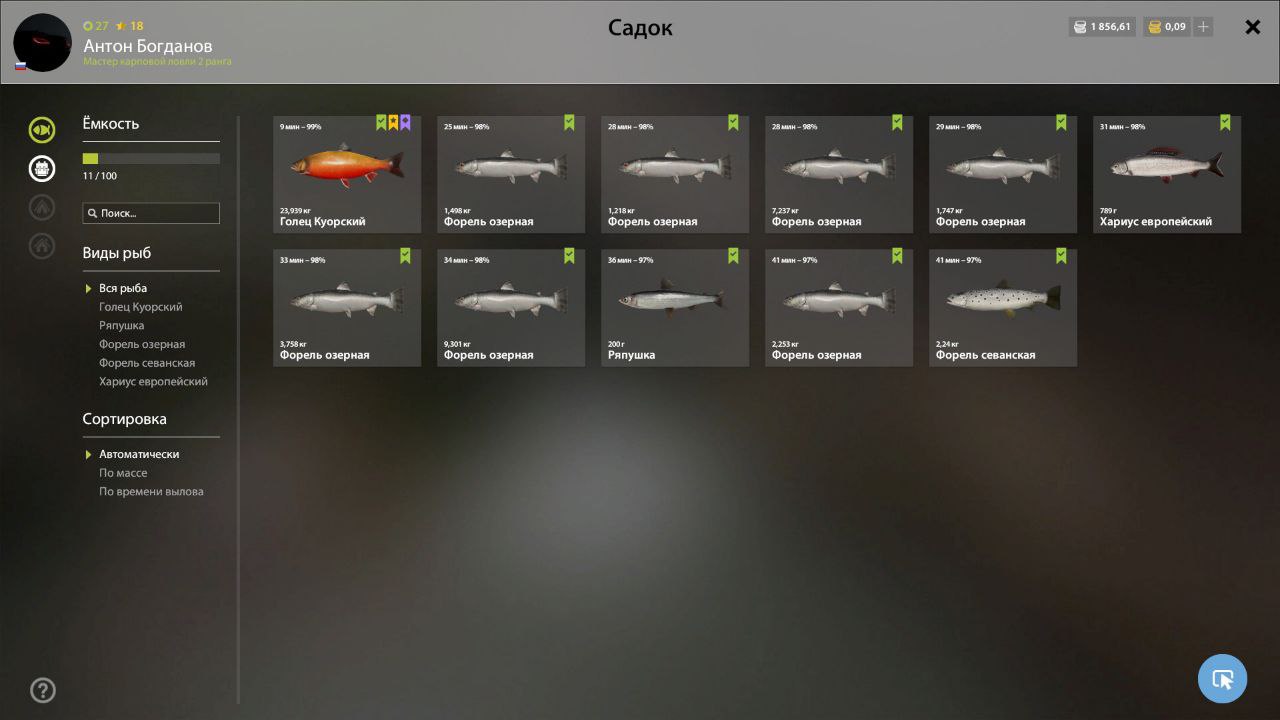Image resolution: width=1280 pixels, height=720 pixels.
Task: Select Вся рыба filter
Action: point(123,288)
